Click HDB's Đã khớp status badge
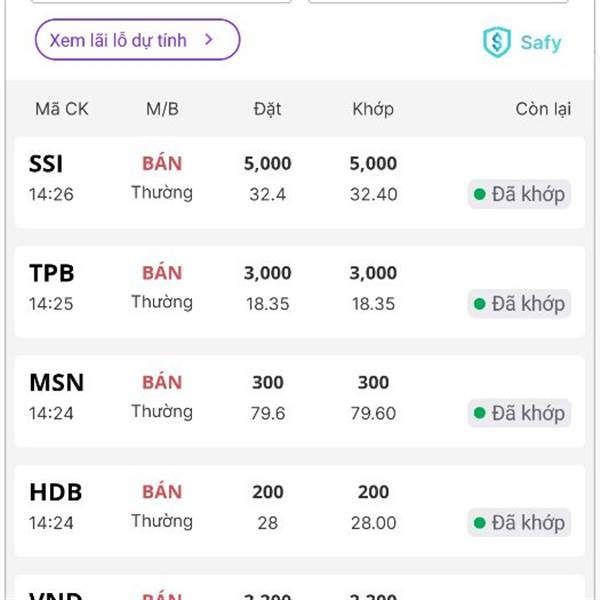This screenshot has height=600, width=600. [519, 522]
